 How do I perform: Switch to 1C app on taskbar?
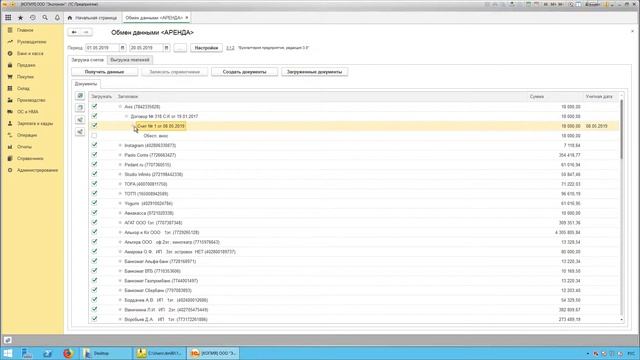[213, 353]
